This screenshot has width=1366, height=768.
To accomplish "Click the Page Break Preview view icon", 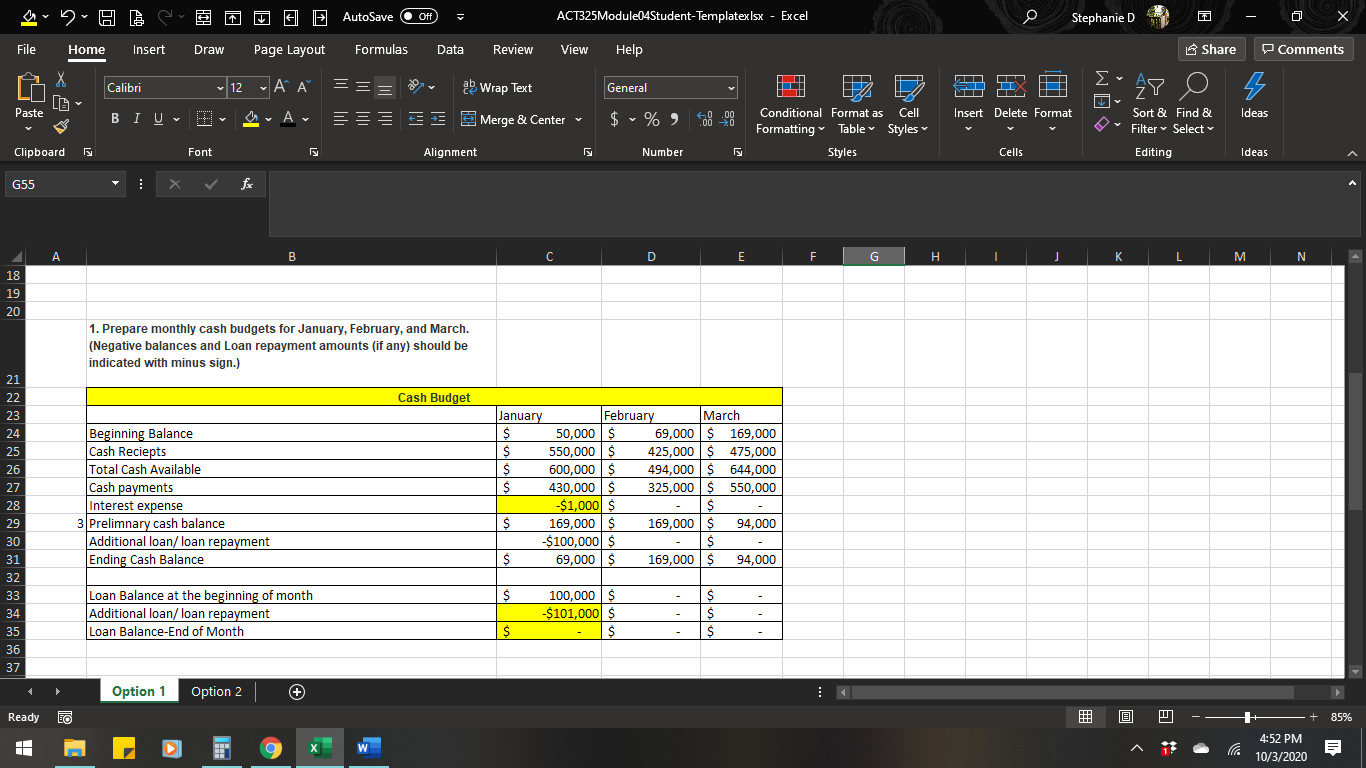I will 1165,716.
